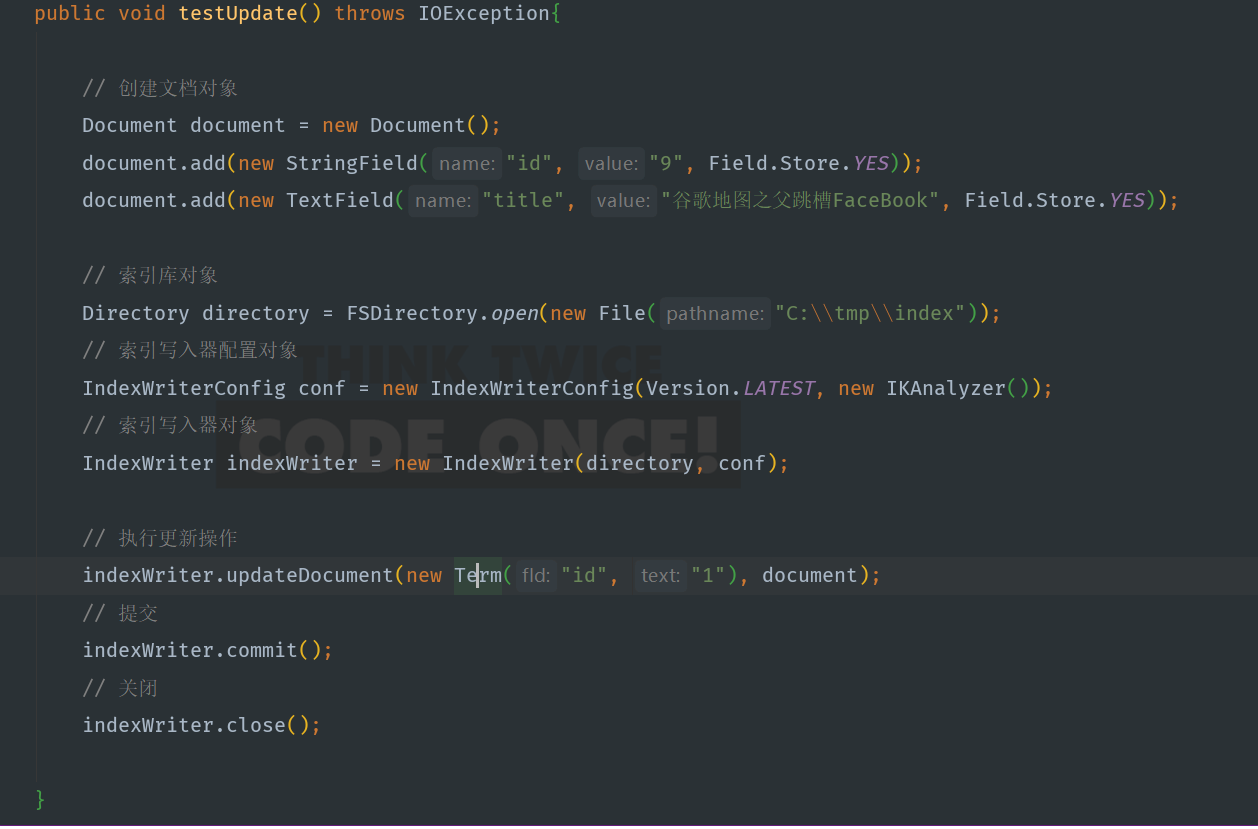Screen dimensions: 1258x829
Task: Click the Directory type in the directory declaration
Action: click(x=136, y=313)
